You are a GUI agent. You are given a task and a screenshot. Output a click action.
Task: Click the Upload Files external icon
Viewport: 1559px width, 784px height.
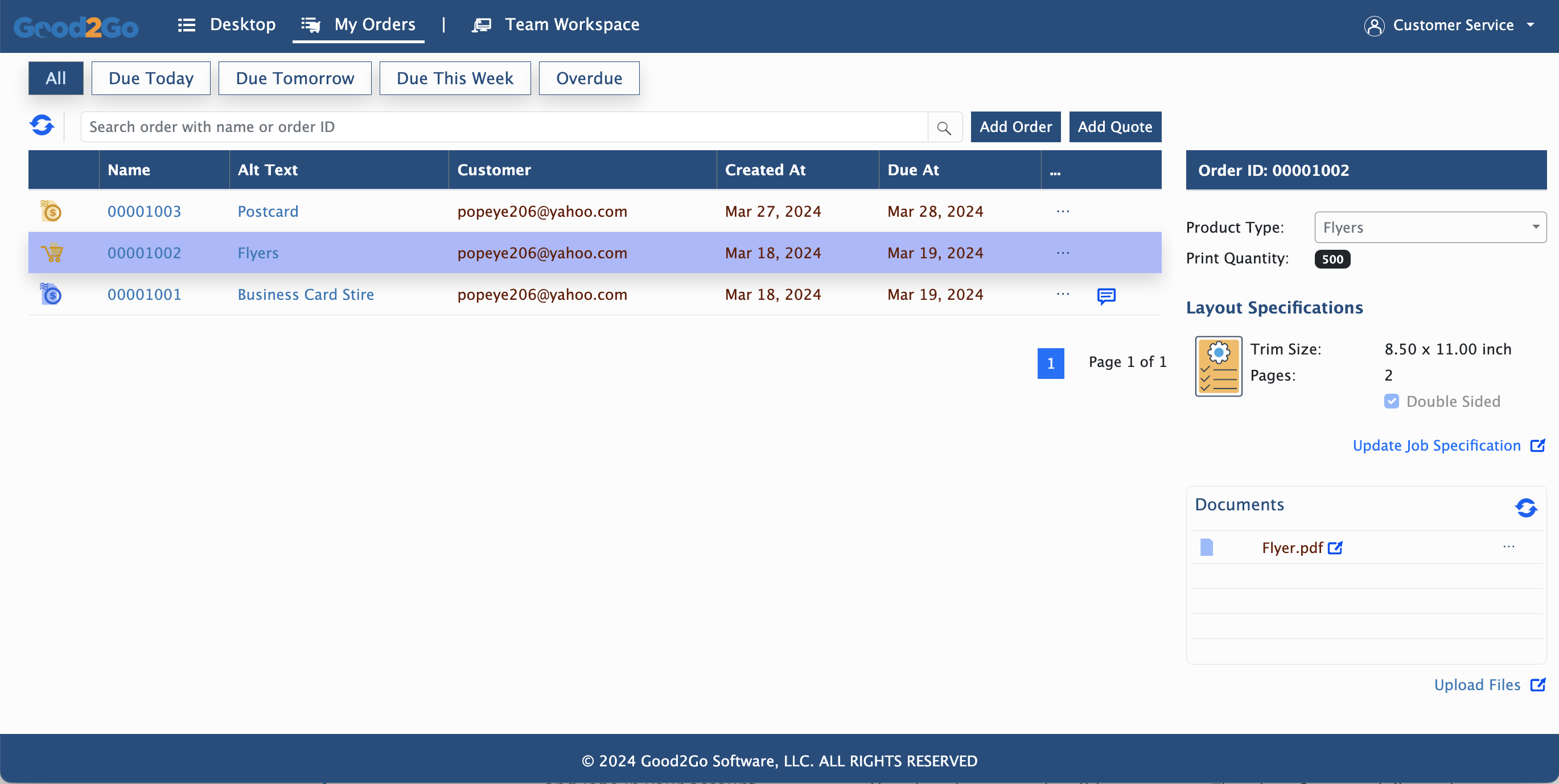tap(1538, 685)
